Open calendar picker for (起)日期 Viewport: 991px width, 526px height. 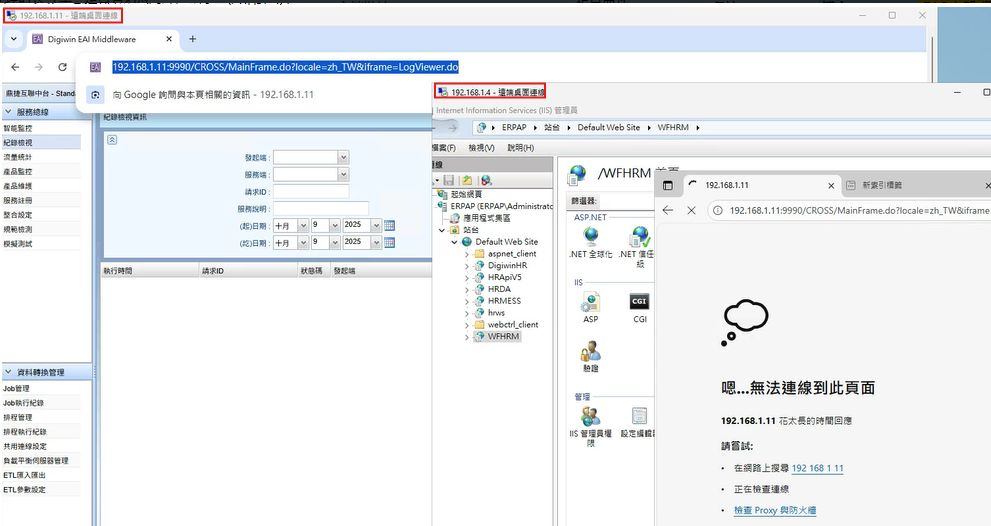point(389,226)
